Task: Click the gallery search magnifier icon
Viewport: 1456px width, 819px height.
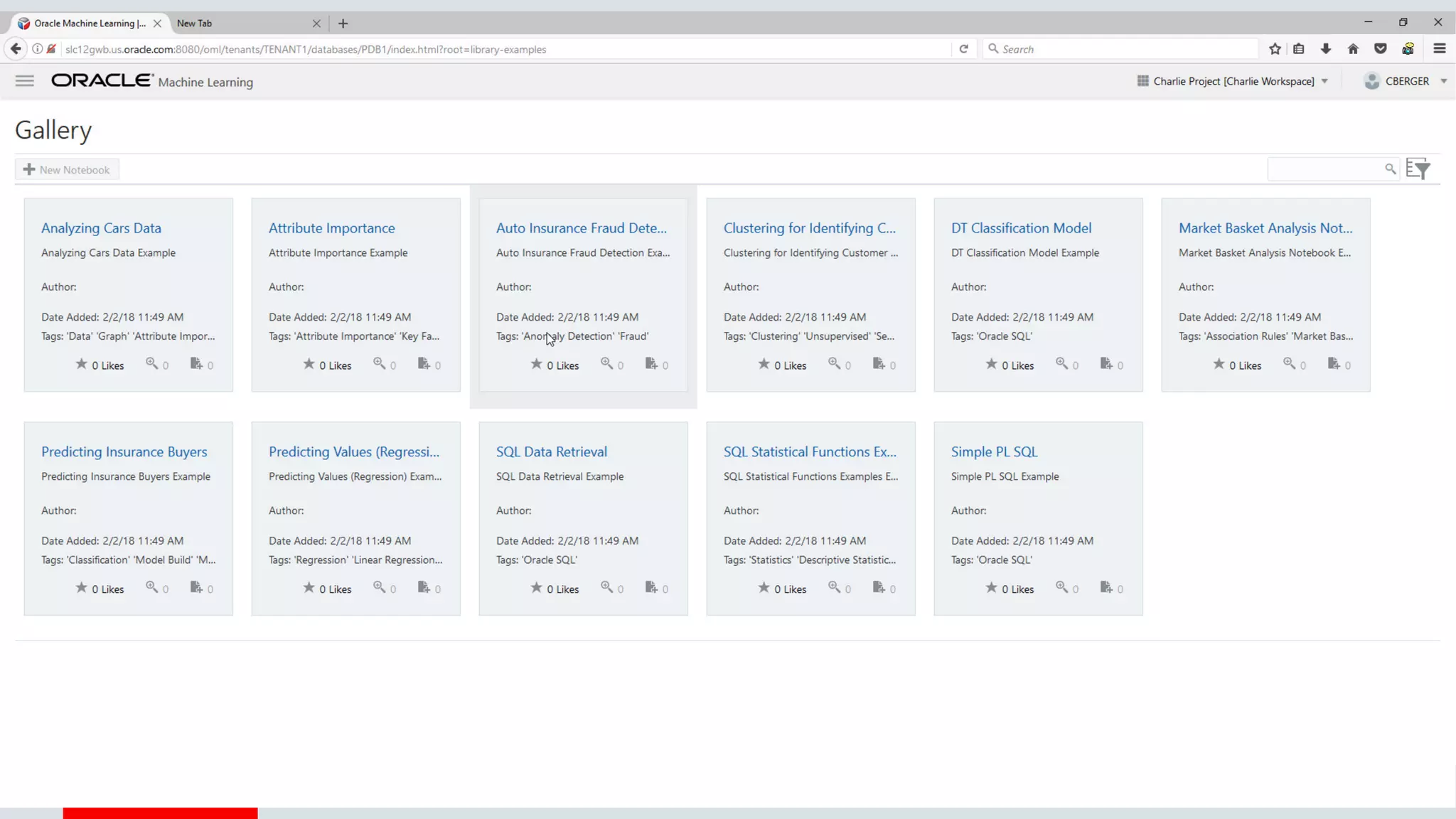Action: tap(1390, 169)
